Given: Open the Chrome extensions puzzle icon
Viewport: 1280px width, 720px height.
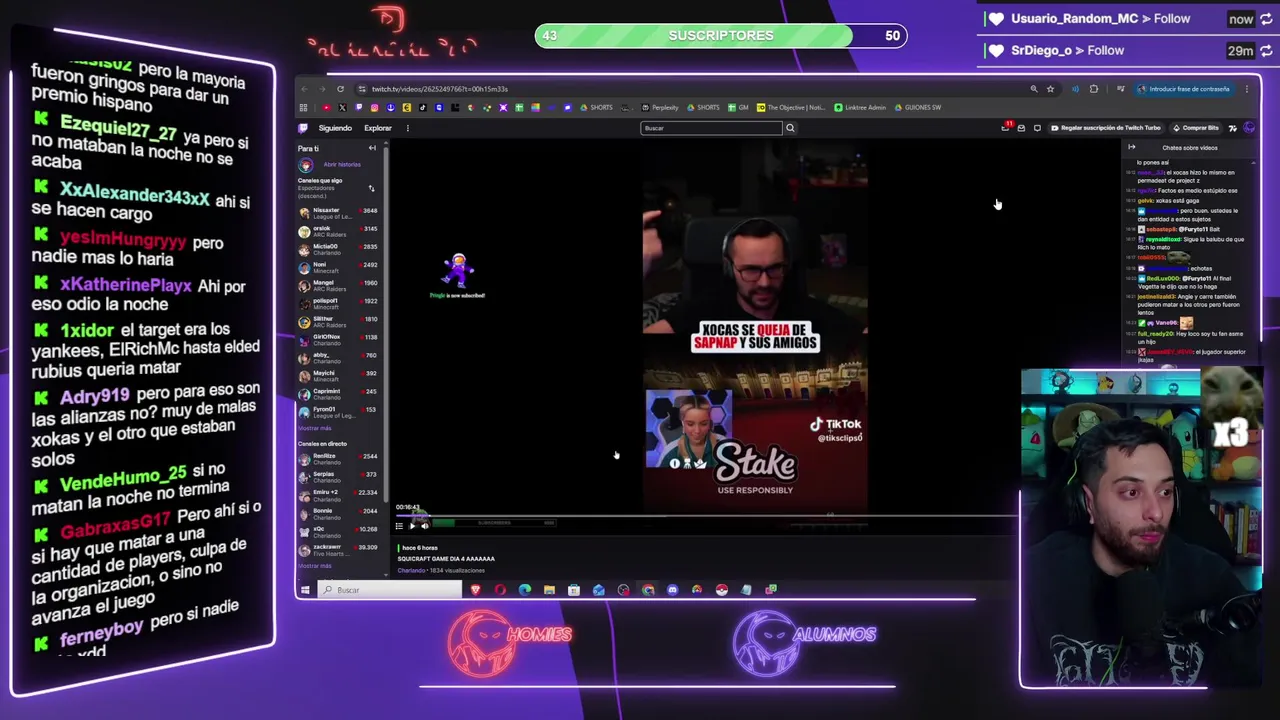Looking at the screenshot, I should pos(1094,89).
